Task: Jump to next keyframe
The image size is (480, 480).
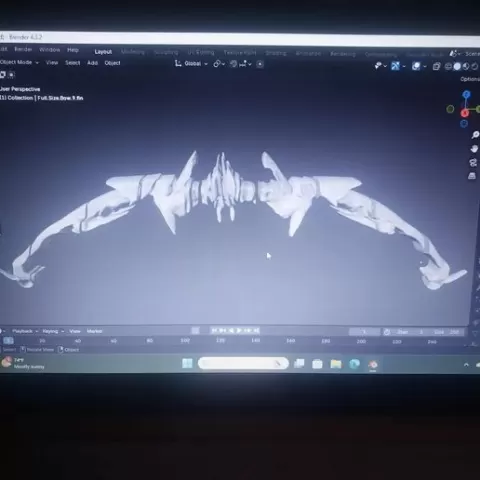Action: click(x=247, y=330)
